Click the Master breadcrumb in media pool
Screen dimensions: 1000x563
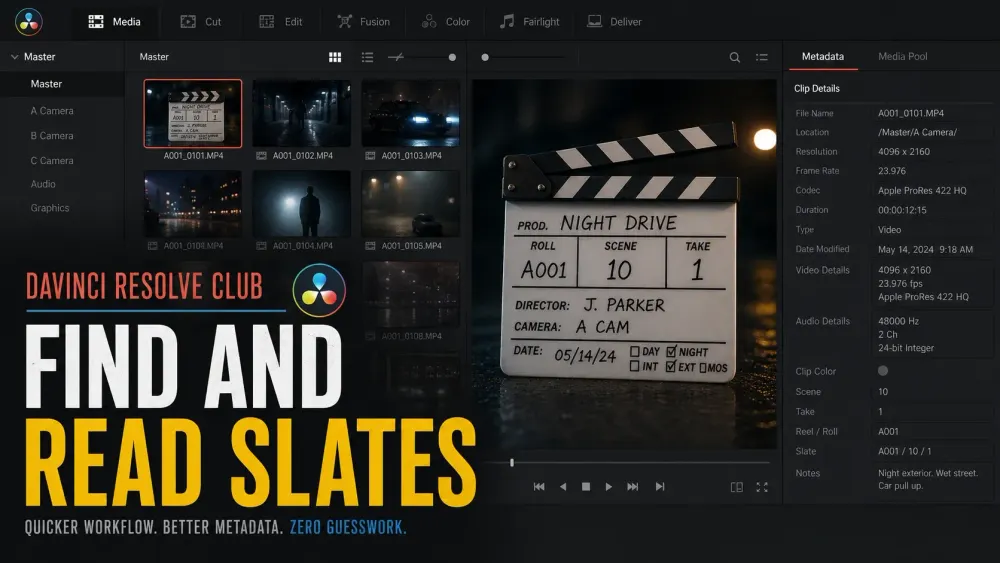tap(154, 57)
